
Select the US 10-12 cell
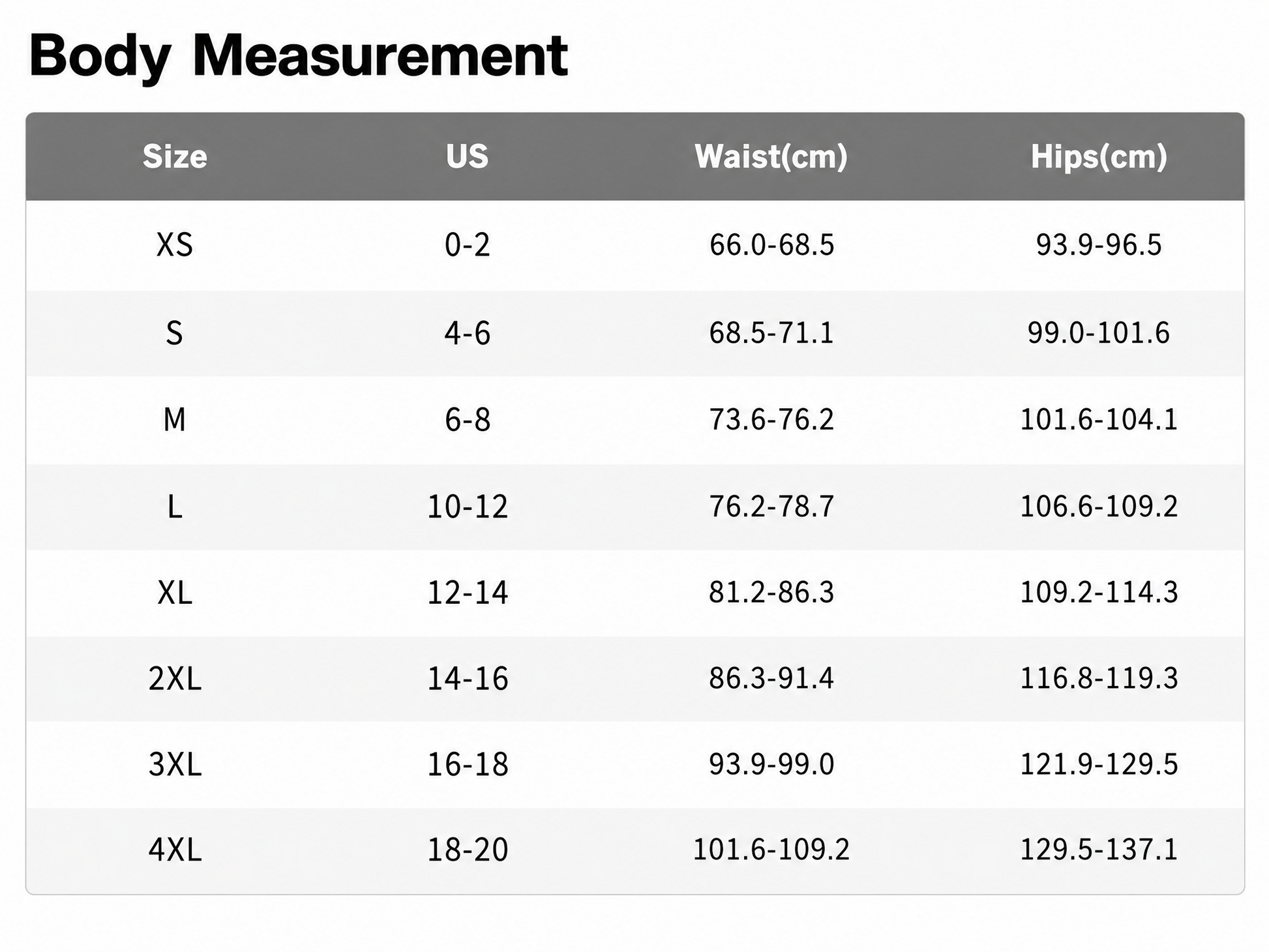click(467, 507)
